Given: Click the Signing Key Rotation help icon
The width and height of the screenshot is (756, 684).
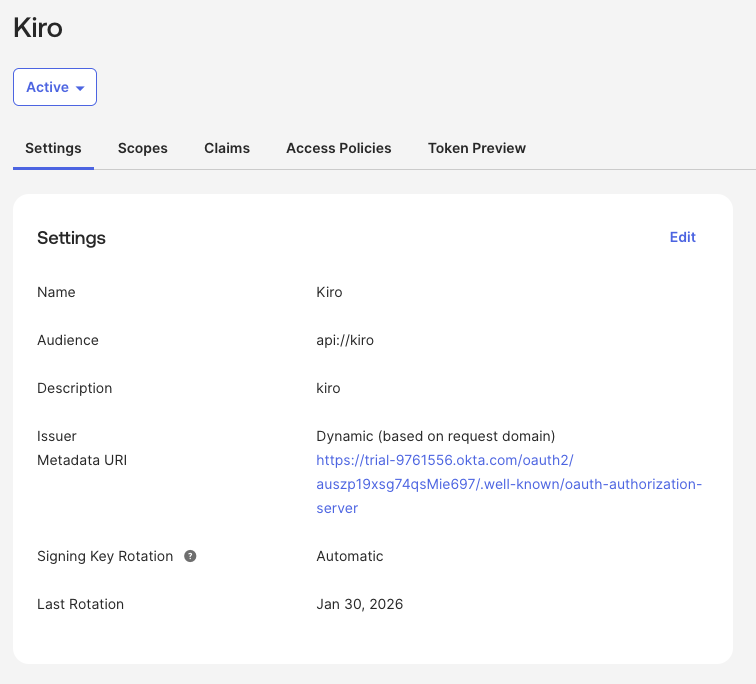Looking at the screenshot, I should tap(190, 556).
